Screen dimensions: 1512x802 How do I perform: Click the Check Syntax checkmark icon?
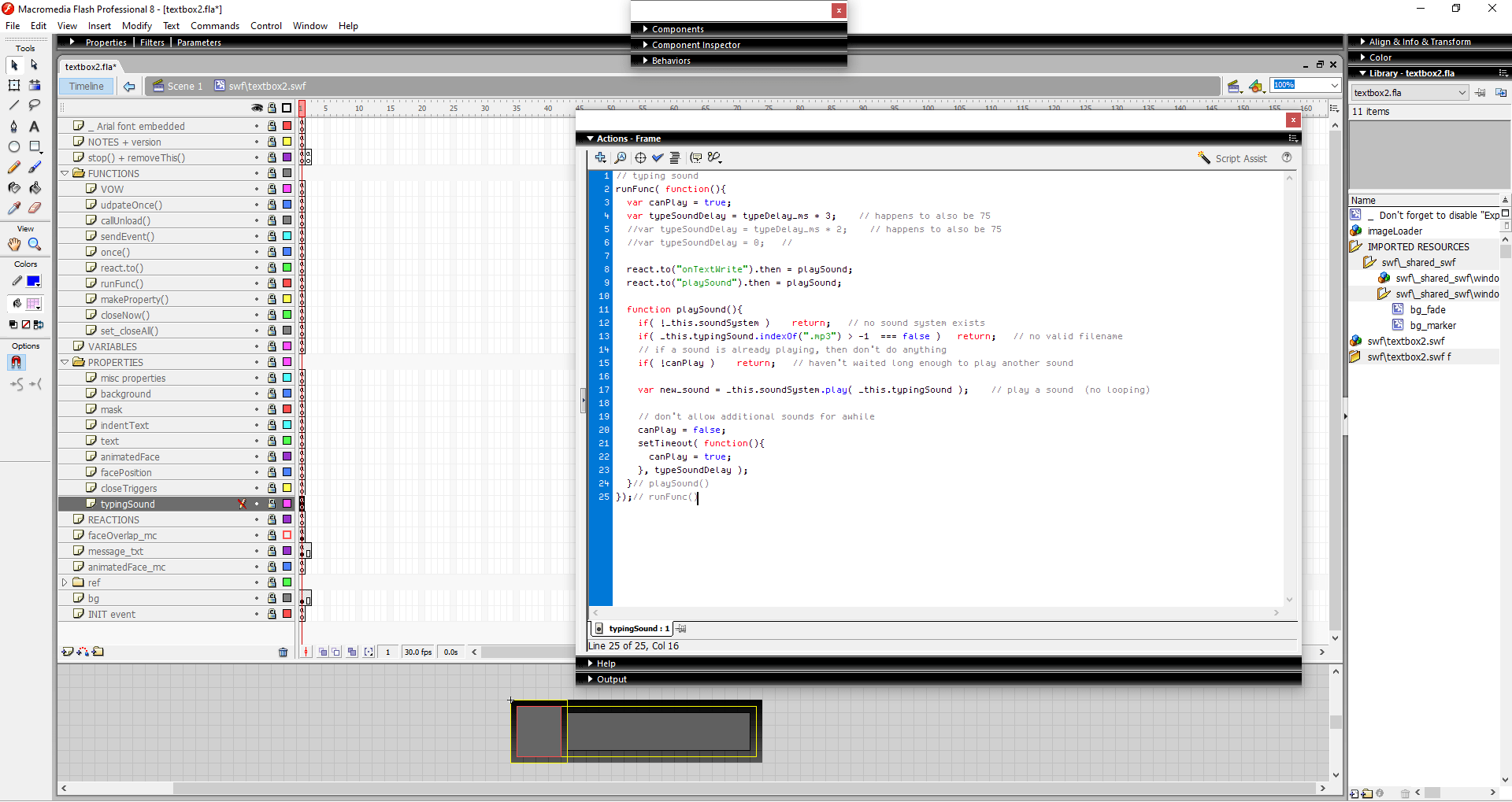[658, 157]
